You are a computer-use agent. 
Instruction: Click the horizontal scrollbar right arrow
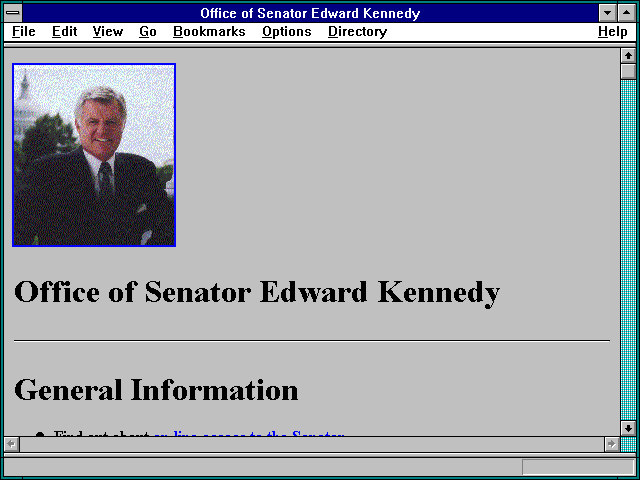(x=611, y=444)
